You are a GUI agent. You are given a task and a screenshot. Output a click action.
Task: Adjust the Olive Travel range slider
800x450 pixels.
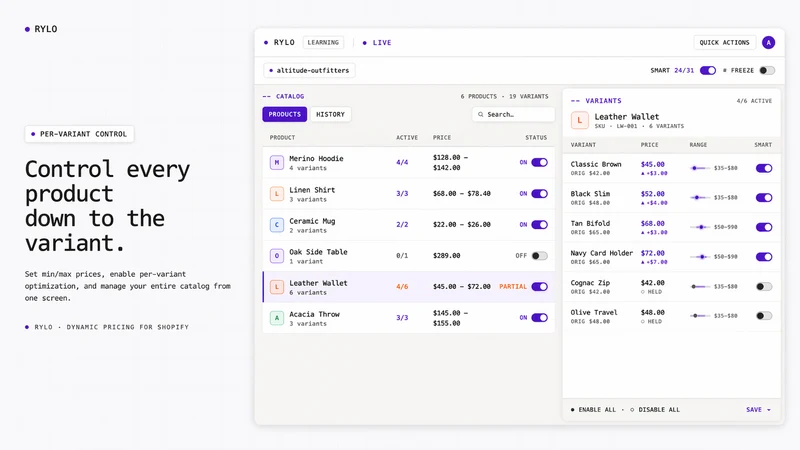tap(699, 316)
